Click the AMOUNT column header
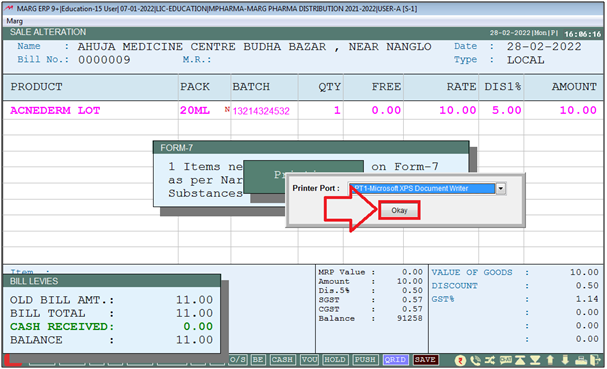The width and height of the screenshot is (607, 369). tap(574, 87)
